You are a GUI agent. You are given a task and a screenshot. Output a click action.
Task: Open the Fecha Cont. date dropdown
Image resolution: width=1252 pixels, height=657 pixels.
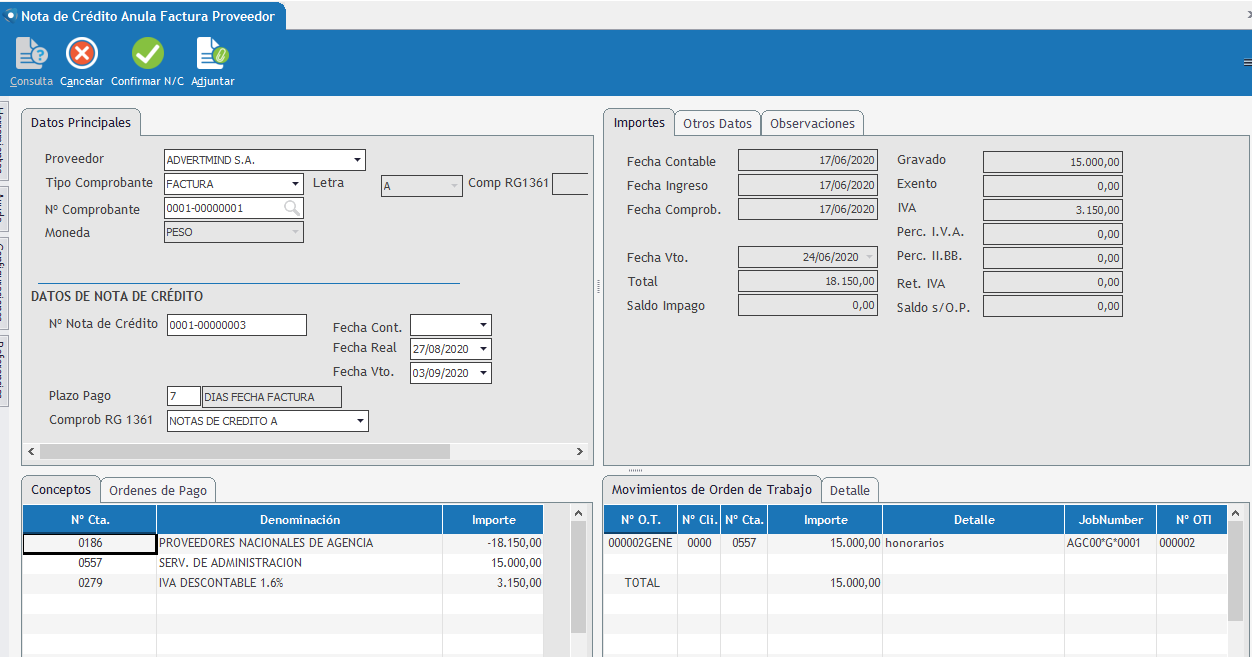click(x=483, y=326)
